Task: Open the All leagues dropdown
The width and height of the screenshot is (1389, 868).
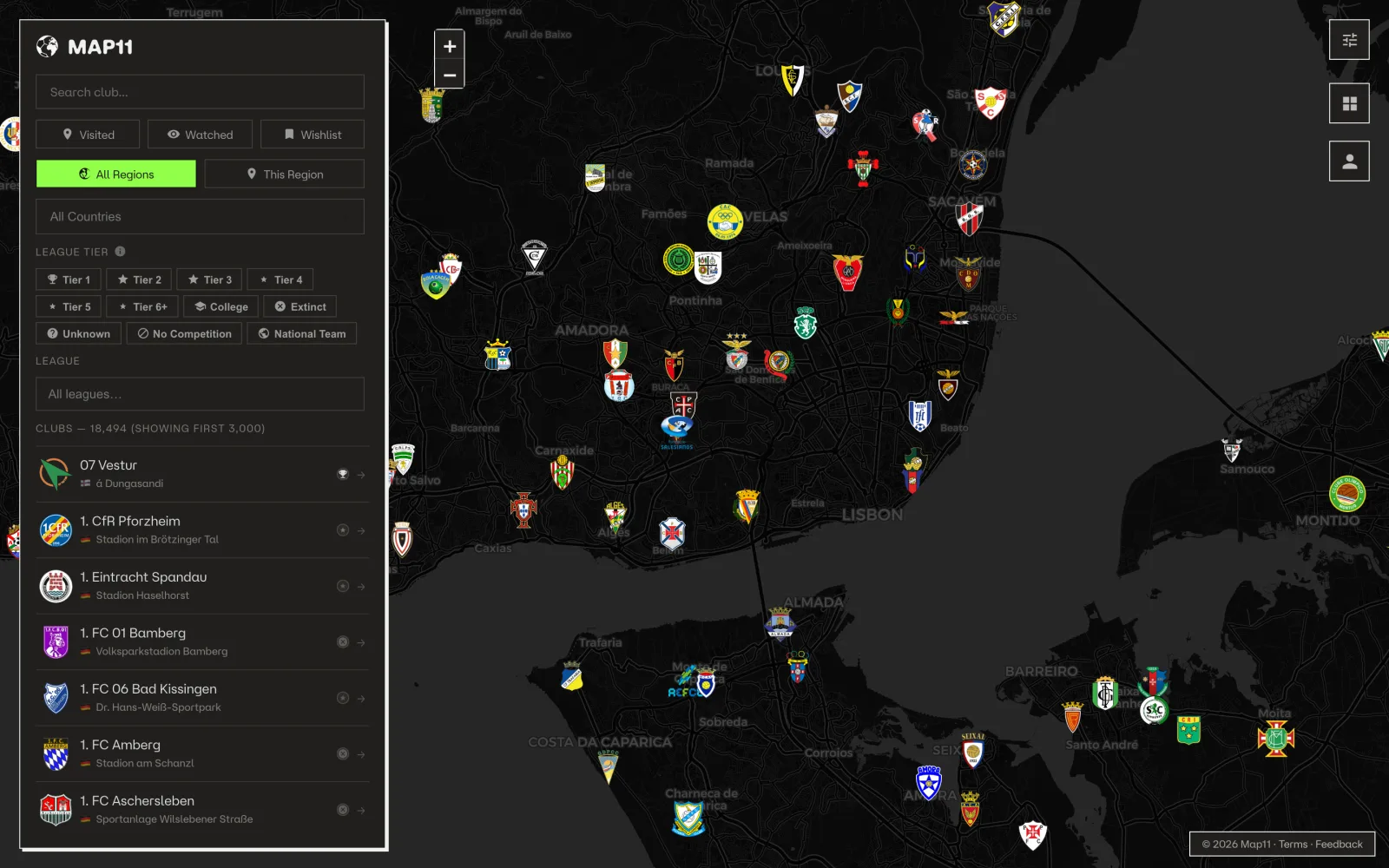Action: (x=200, y=394)
